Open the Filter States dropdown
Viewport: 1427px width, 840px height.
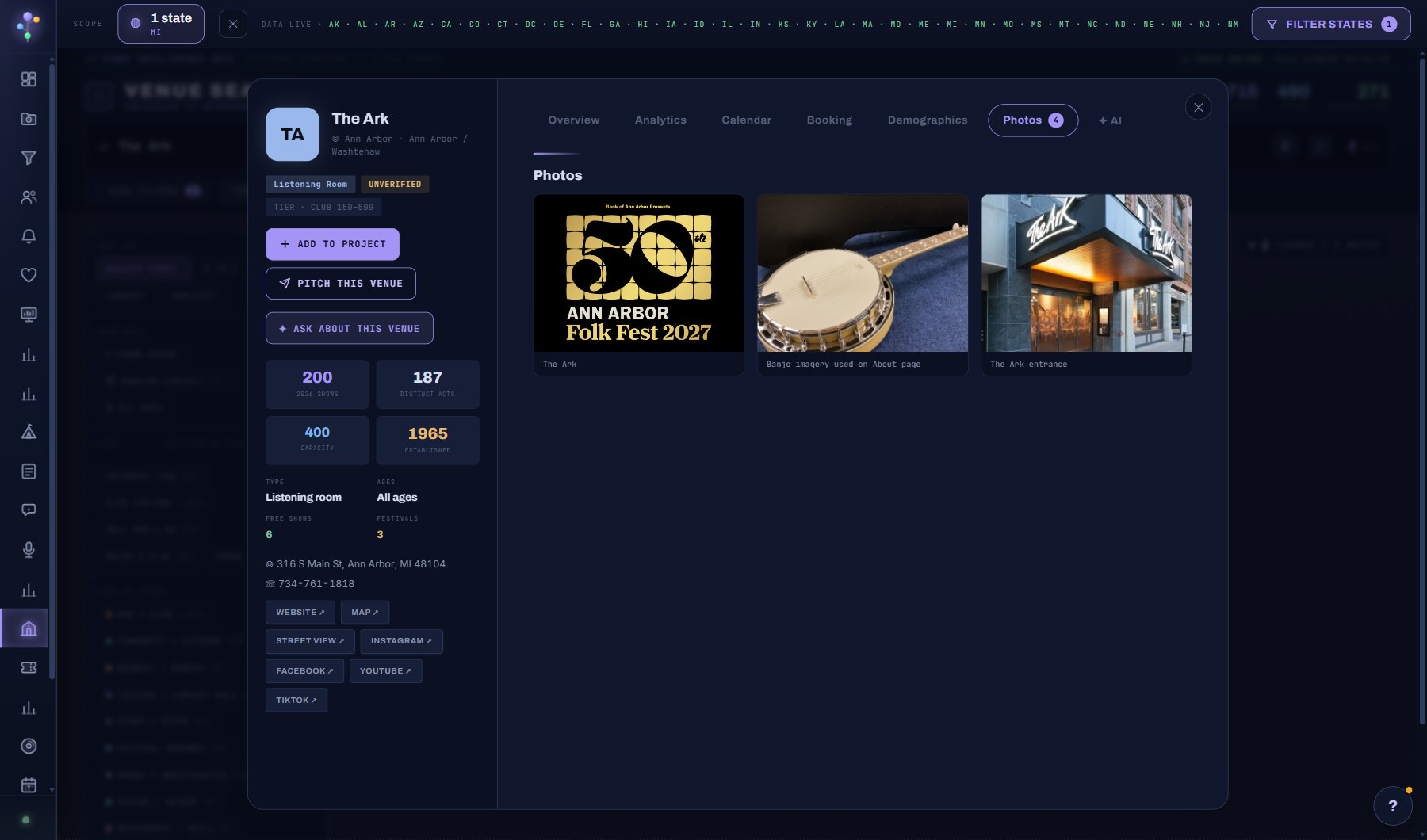1330,24
